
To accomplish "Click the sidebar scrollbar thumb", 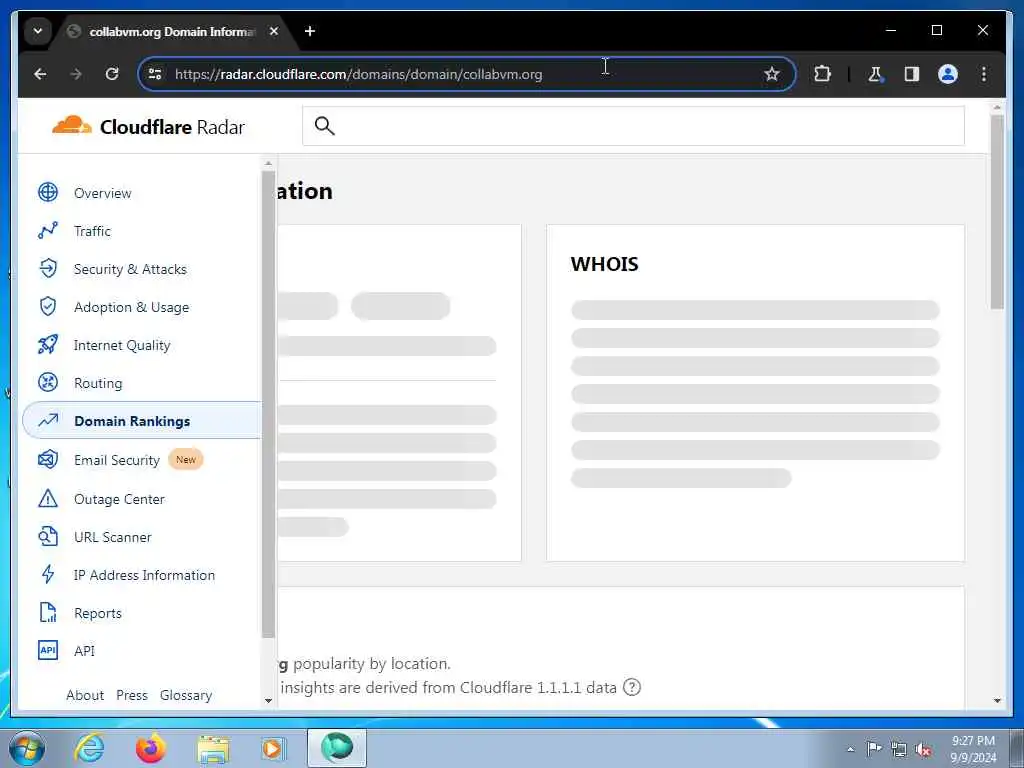I will click(x=268, y=404).
